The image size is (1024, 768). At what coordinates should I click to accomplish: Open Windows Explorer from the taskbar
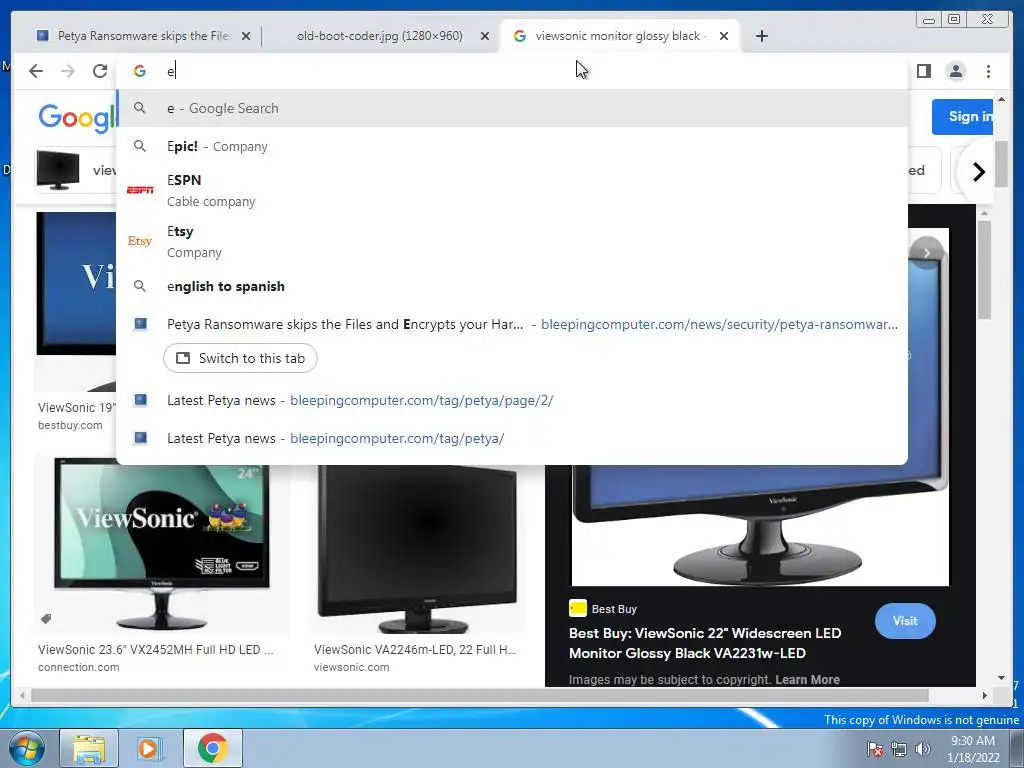89,748
